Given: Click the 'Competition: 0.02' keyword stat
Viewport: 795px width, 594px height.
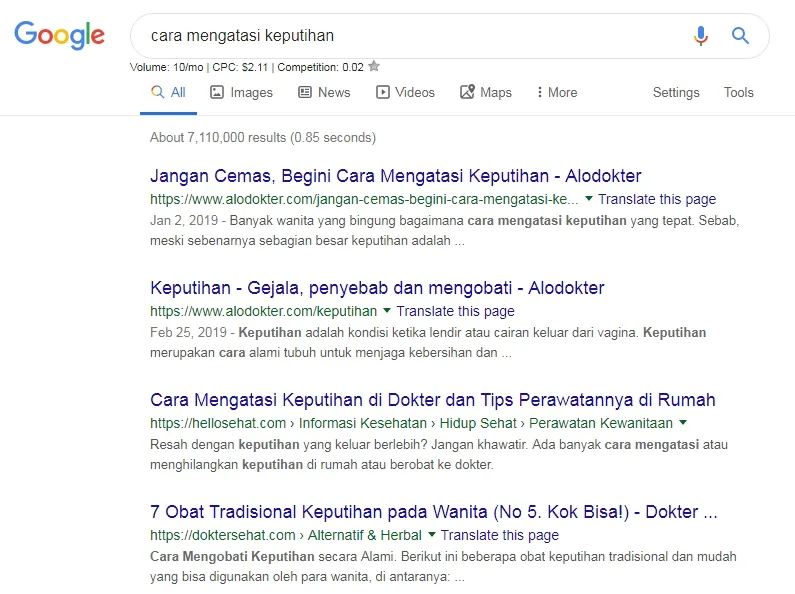Looking at the screenshot, I should pyautogui.click(x=320, y=67).
